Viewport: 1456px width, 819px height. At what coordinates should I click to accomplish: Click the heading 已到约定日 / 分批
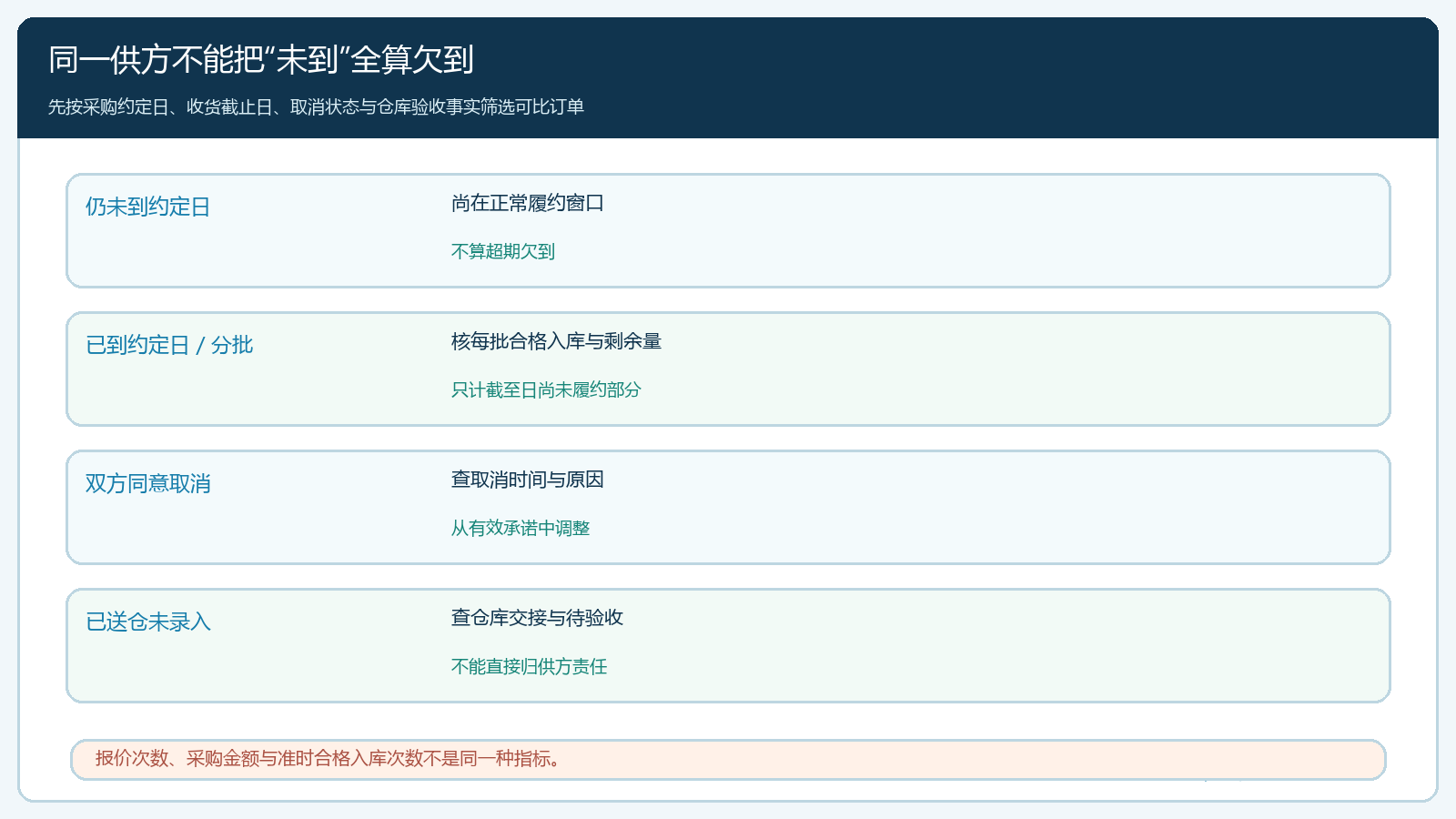click(x=169, y=346)
